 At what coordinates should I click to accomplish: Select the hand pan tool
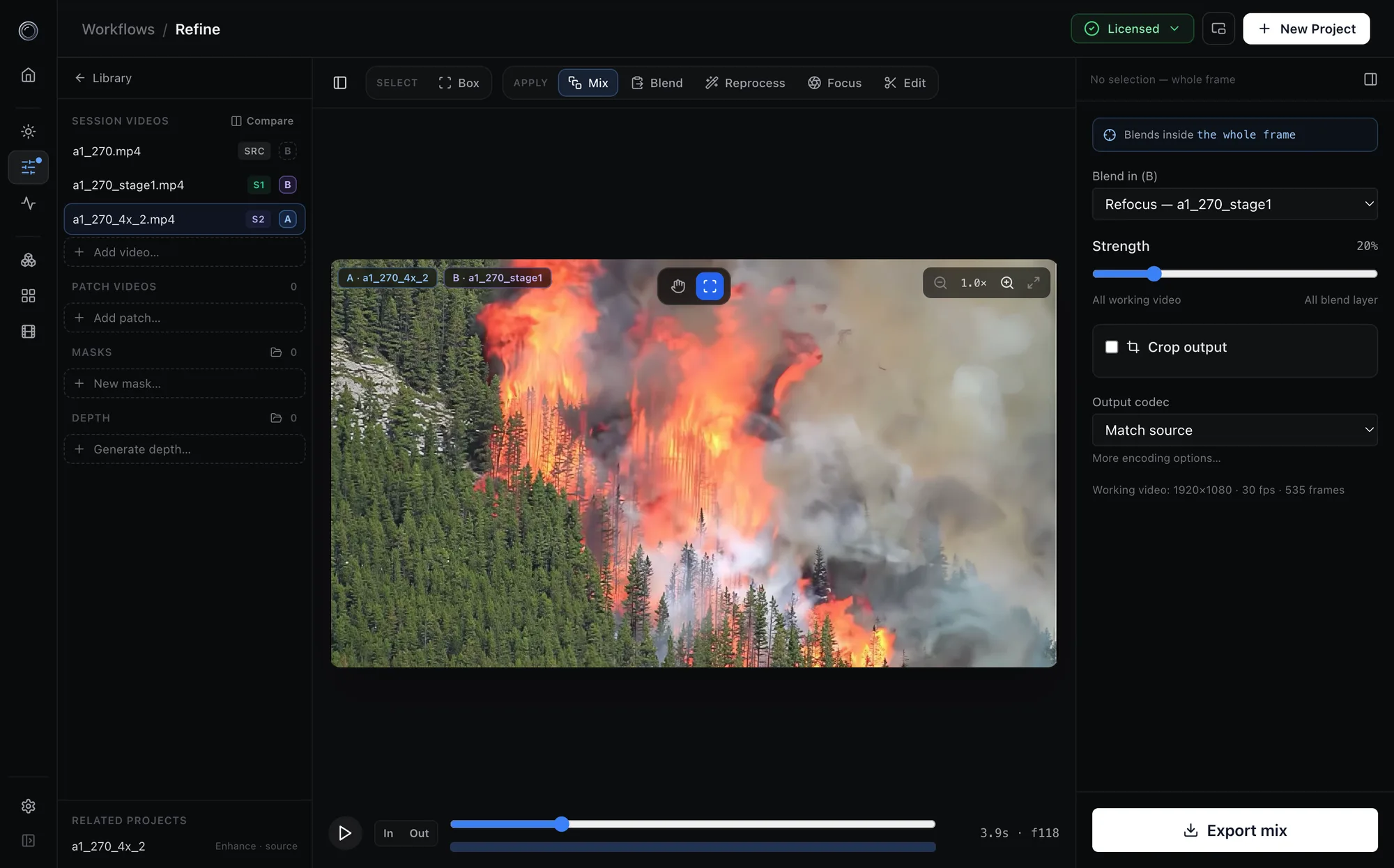click(677, 286)
